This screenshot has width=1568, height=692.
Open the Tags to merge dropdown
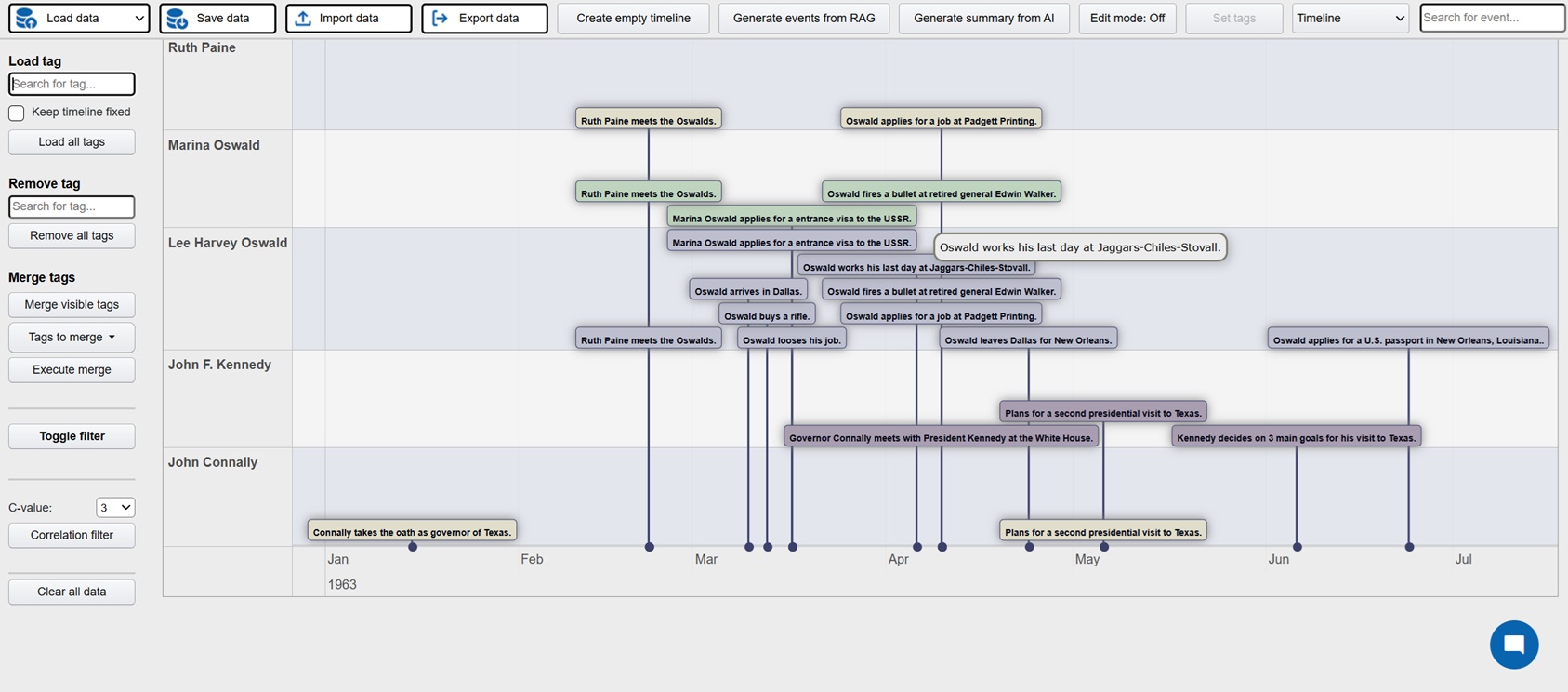(x=72, y=337)
